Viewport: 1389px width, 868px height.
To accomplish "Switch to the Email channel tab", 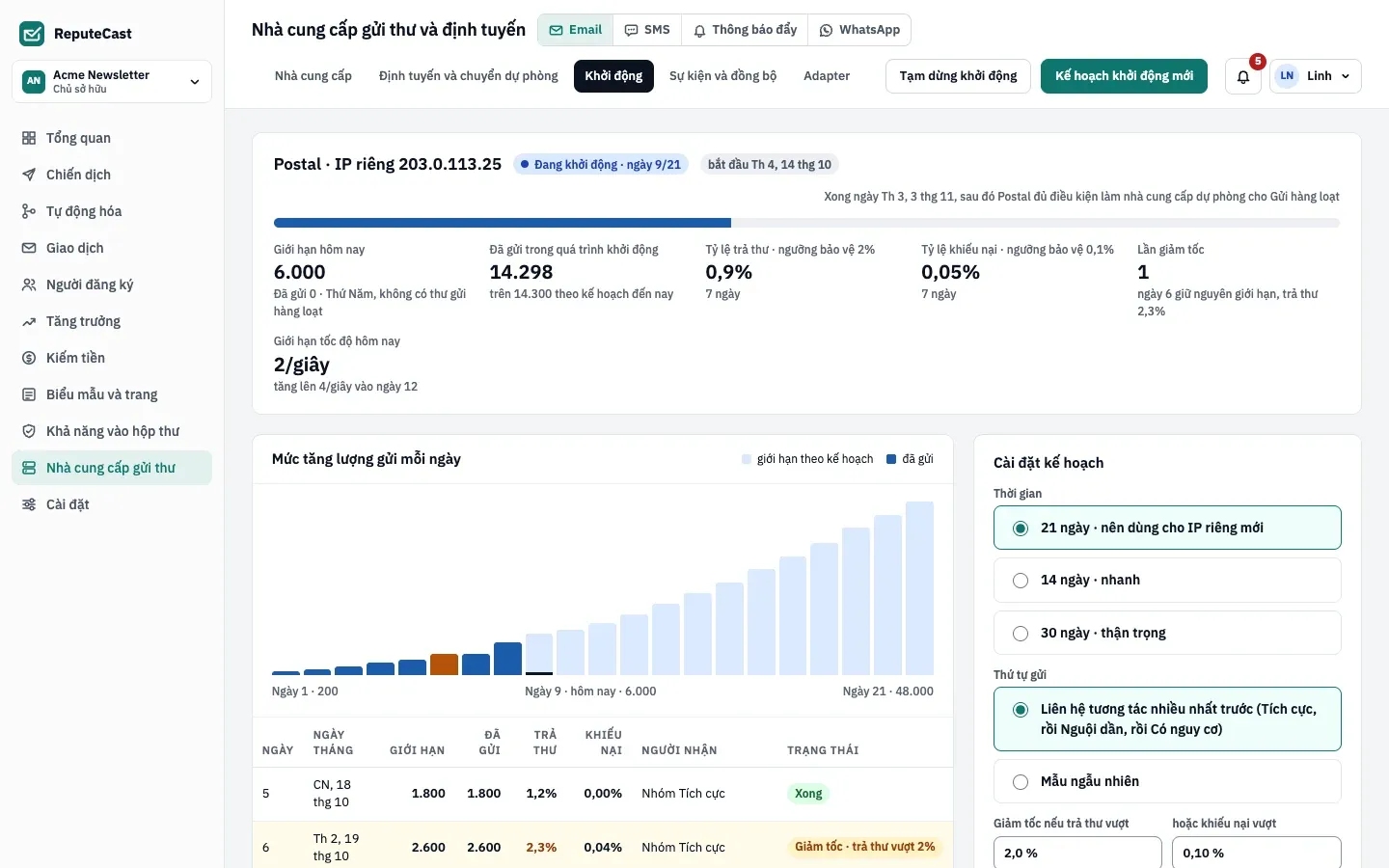I will point(576,30).
